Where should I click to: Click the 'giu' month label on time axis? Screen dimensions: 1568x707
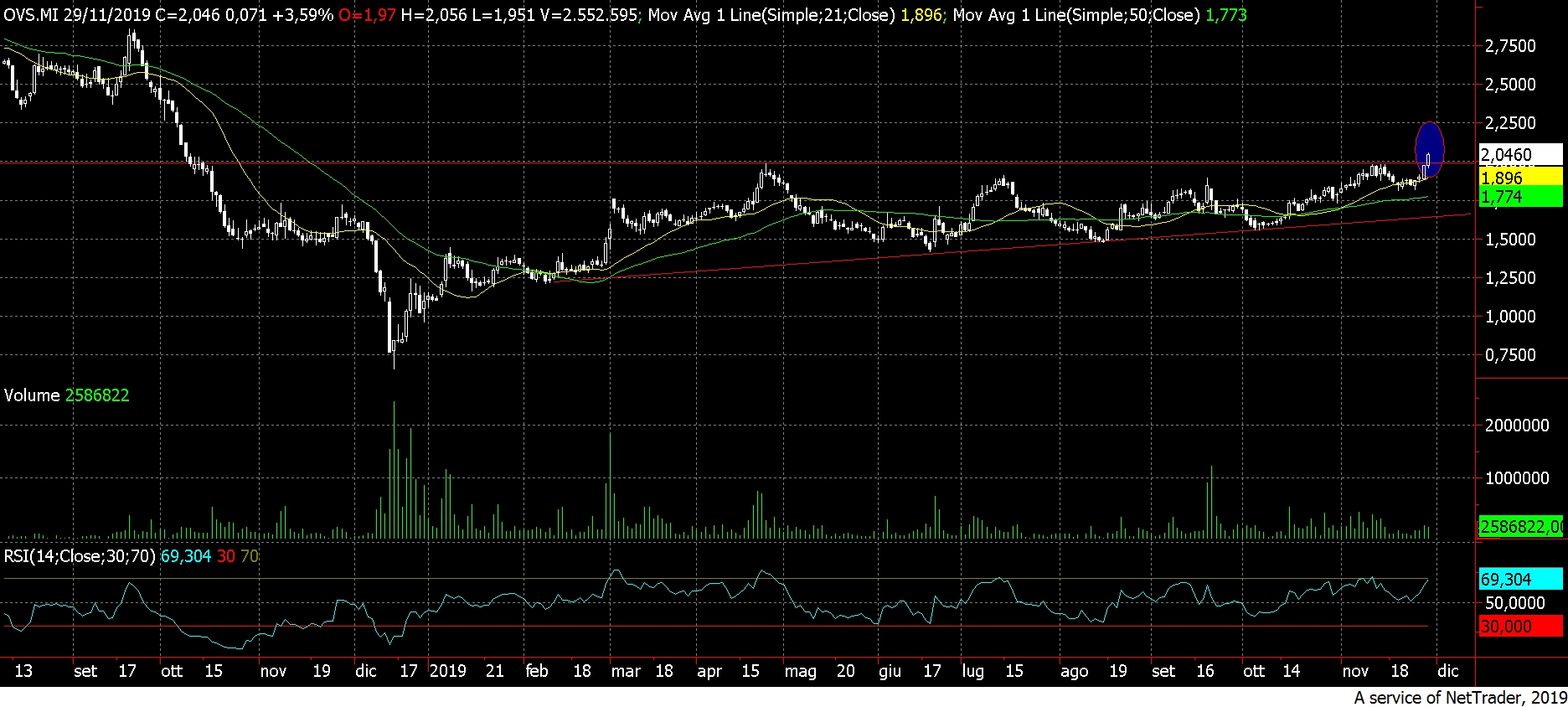(890, 672)
